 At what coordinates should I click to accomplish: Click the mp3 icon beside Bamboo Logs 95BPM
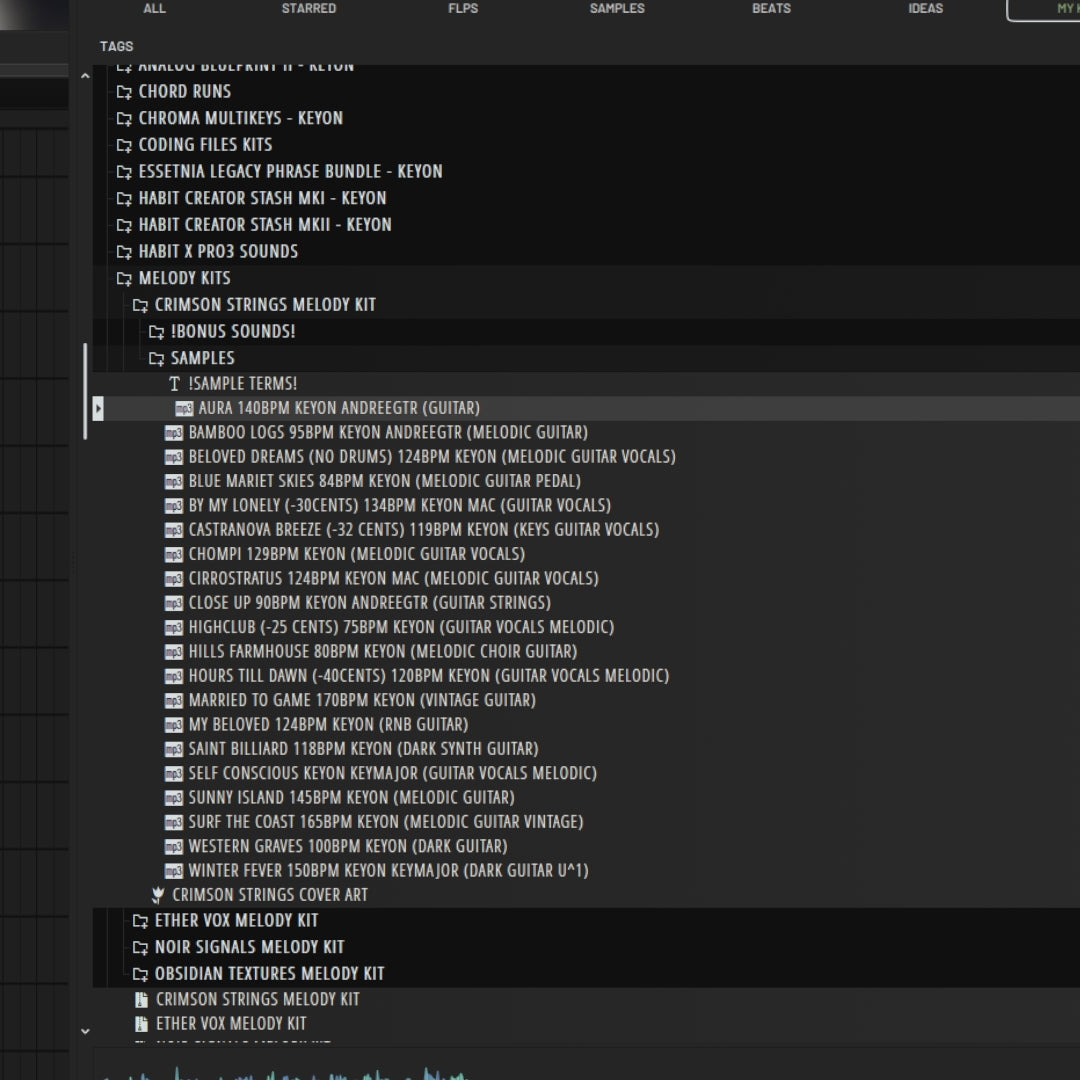(173, 432)
